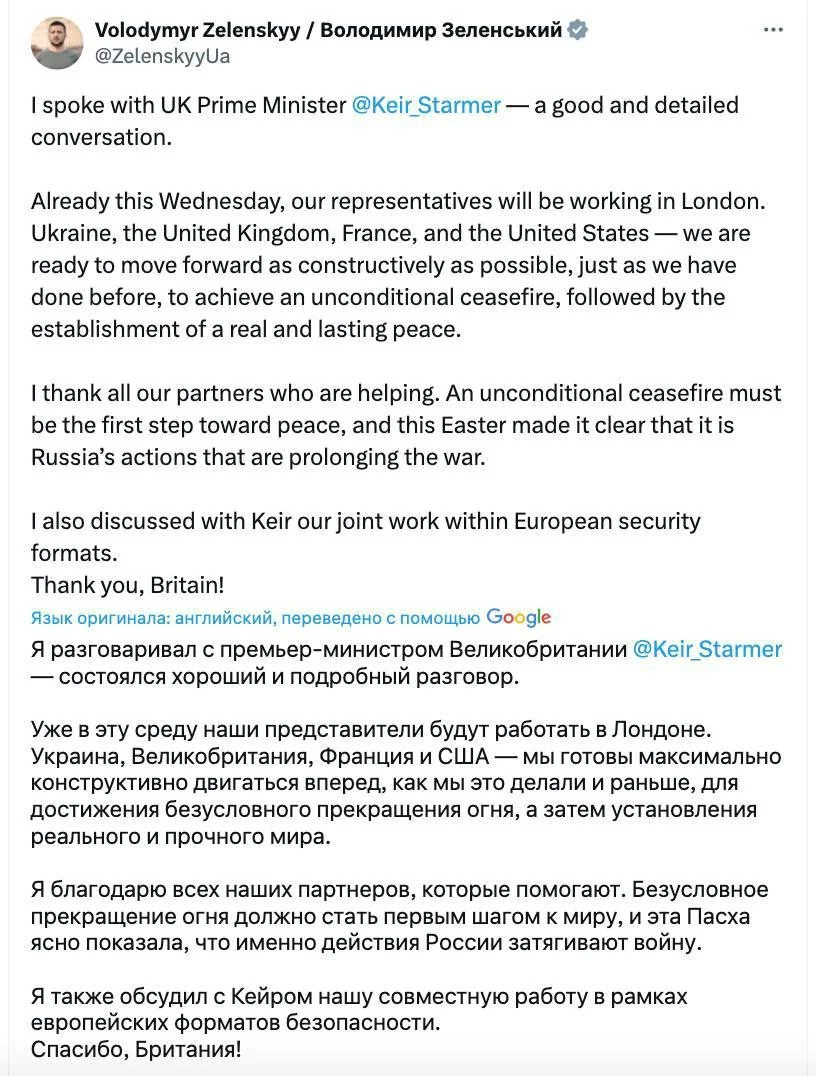Click the 'Already this Wednesday' English paragraph

pos(398,265)
